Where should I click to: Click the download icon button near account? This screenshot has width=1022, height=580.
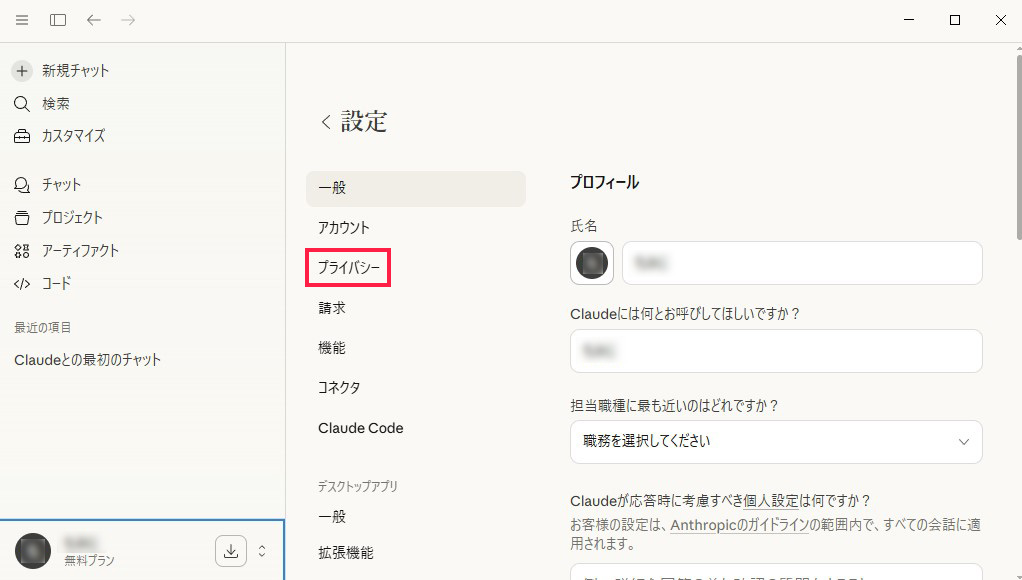tap(230, 551)
